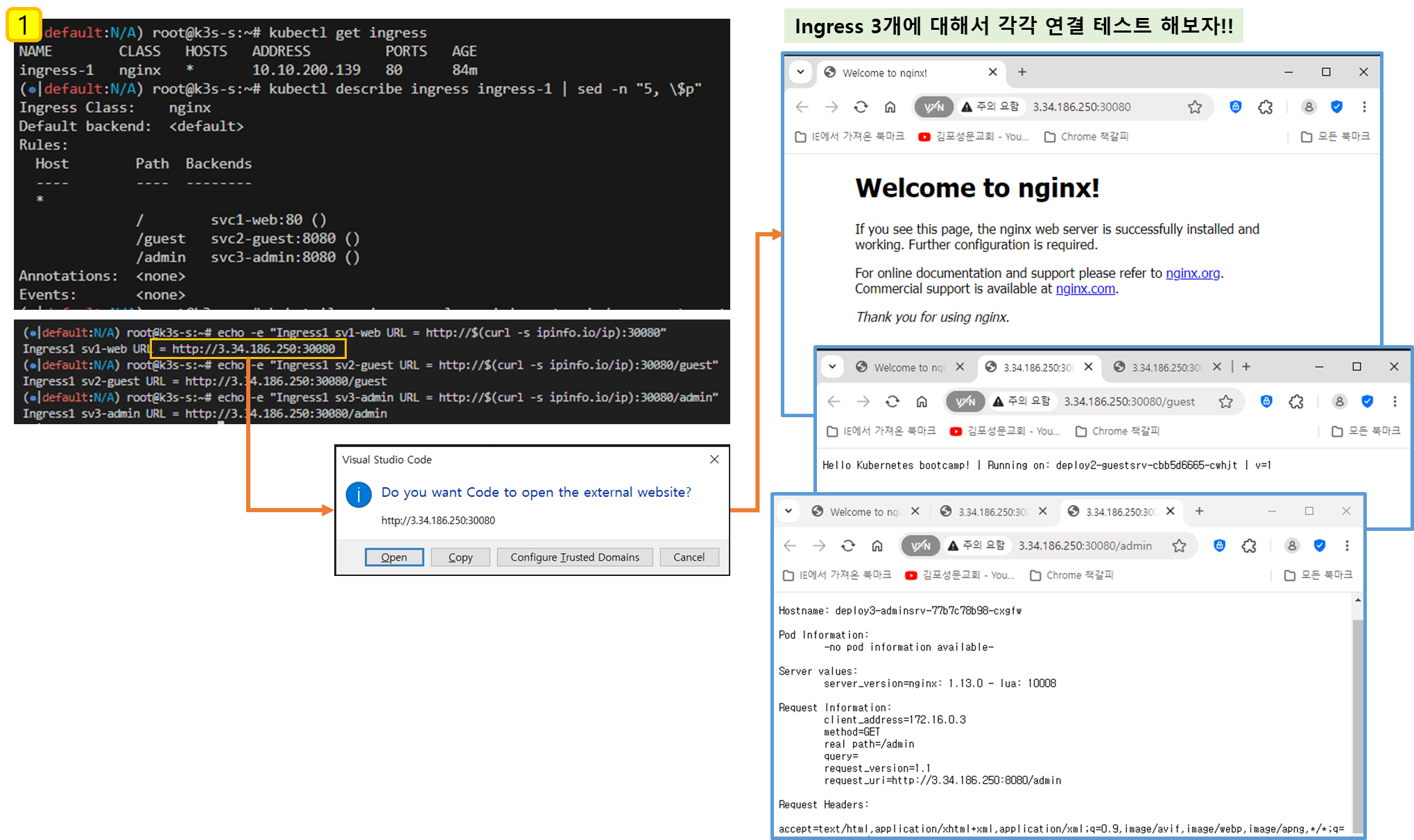Screen dimensions: 1414x840
Task: Open the tab list dropdown in the guest window
Action: point(833,367)
